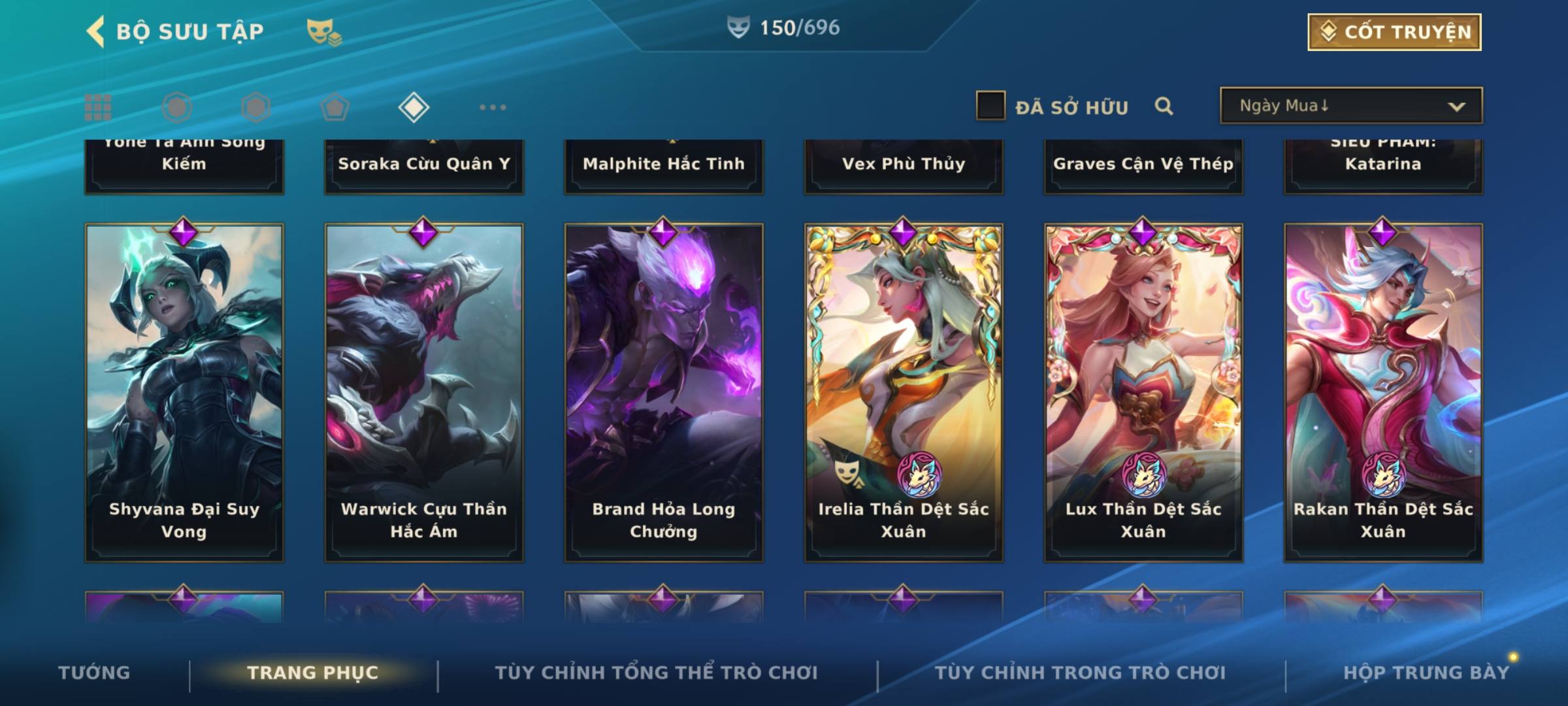Select the all-skins grid filter icon
Viewport: 1568px width, 706px height.
point(98,107)
